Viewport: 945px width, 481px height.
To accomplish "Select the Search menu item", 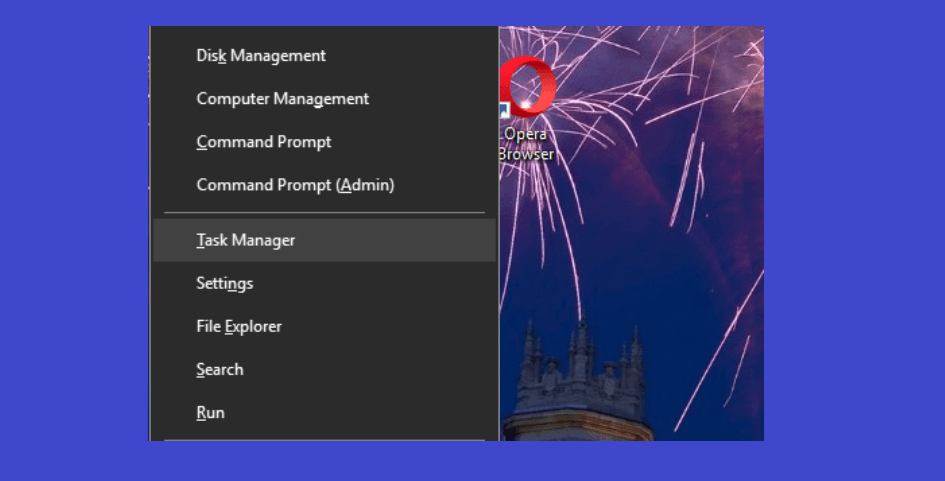I will click(x=324, y=369).
